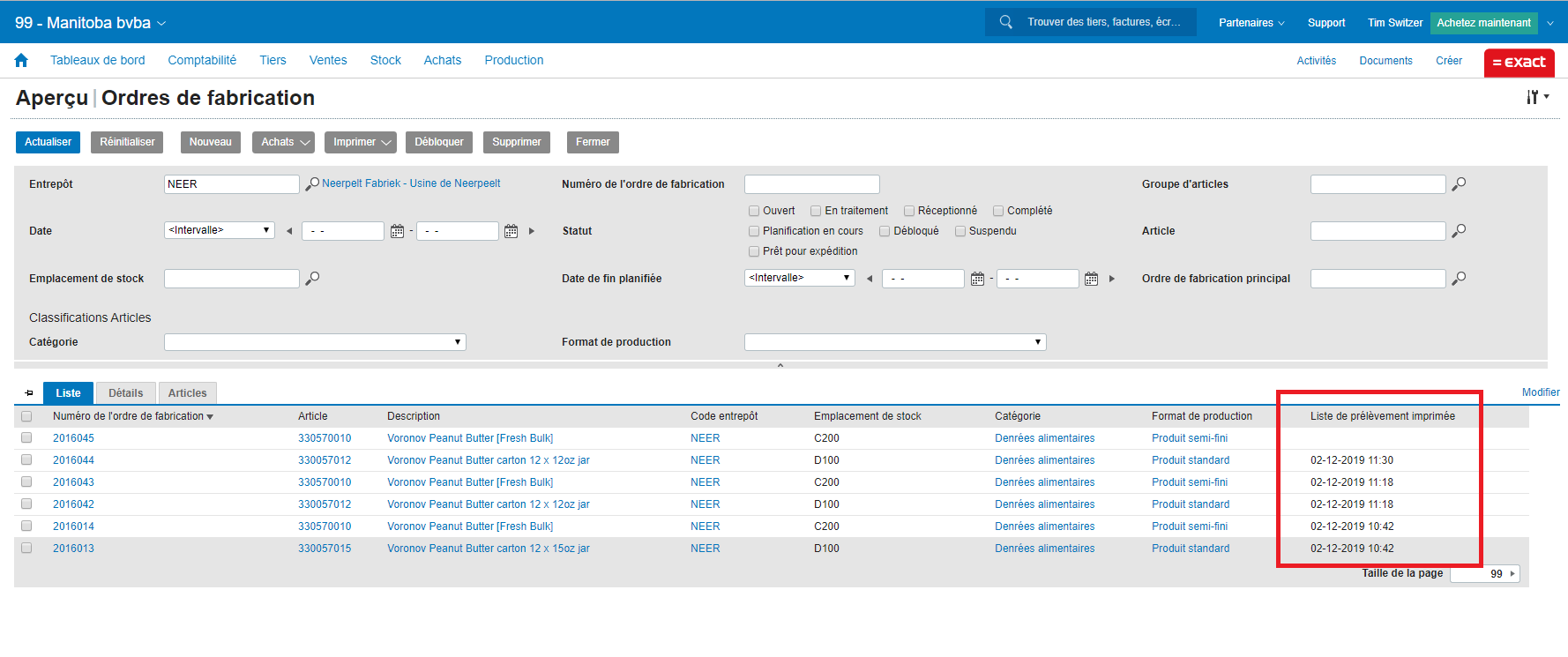
Task: Go to next Date interval arrow
Action: 532,231
